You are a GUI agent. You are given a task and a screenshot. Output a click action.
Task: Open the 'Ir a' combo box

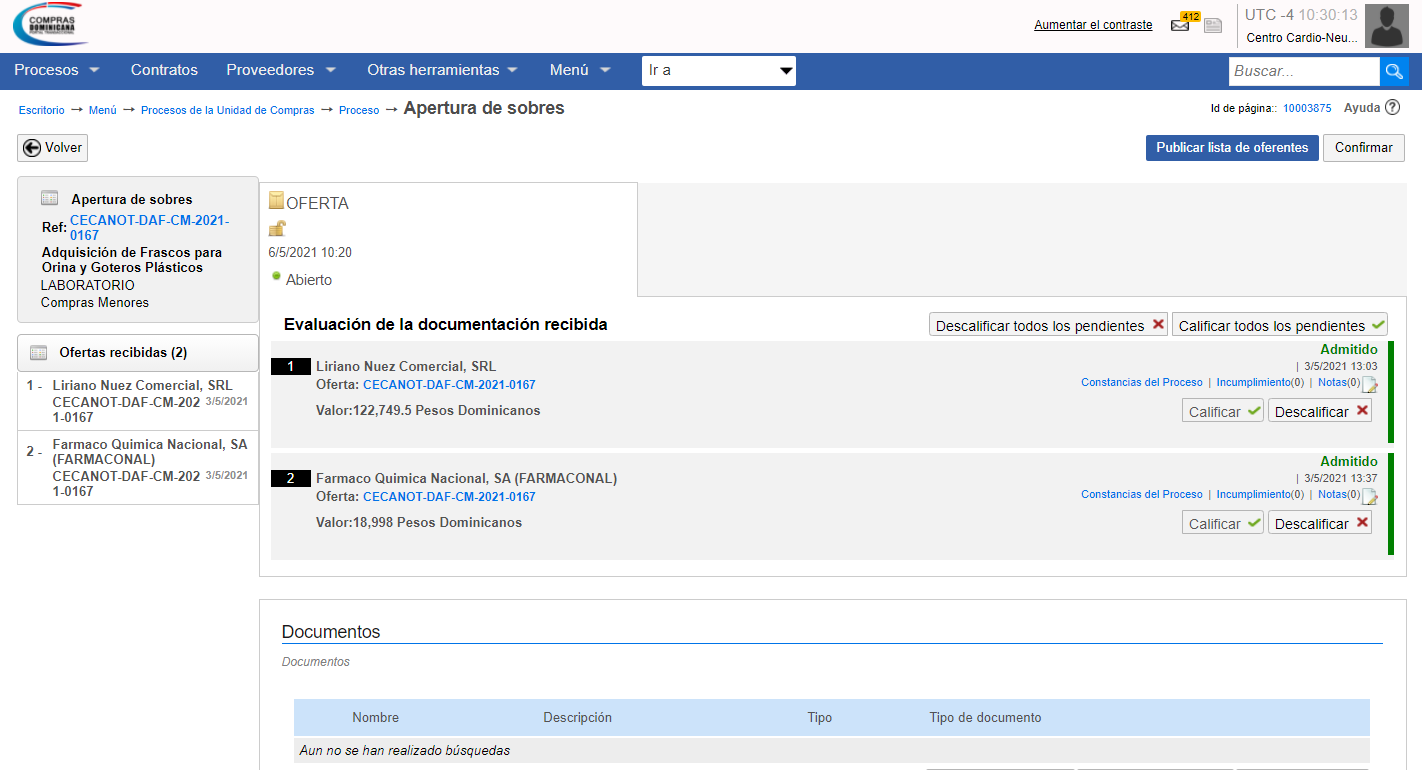718,71
